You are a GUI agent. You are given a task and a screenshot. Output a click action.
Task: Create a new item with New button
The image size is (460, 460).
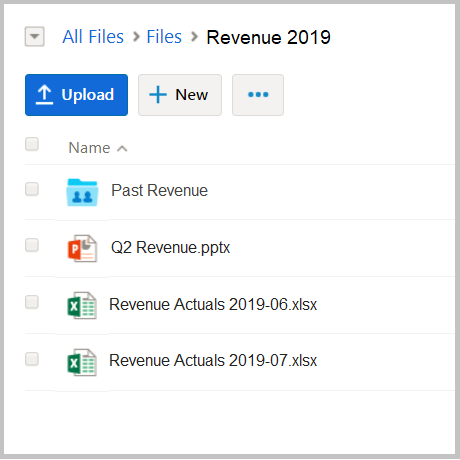pyautogui.click(x=180, y=95)
